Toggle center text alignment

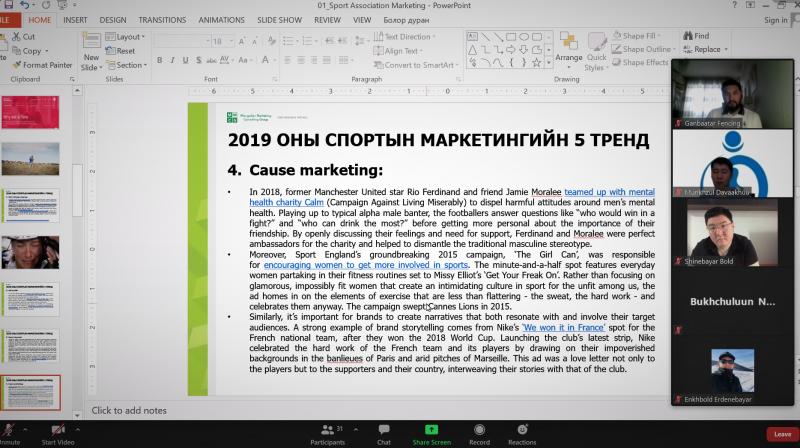point(301,60)
